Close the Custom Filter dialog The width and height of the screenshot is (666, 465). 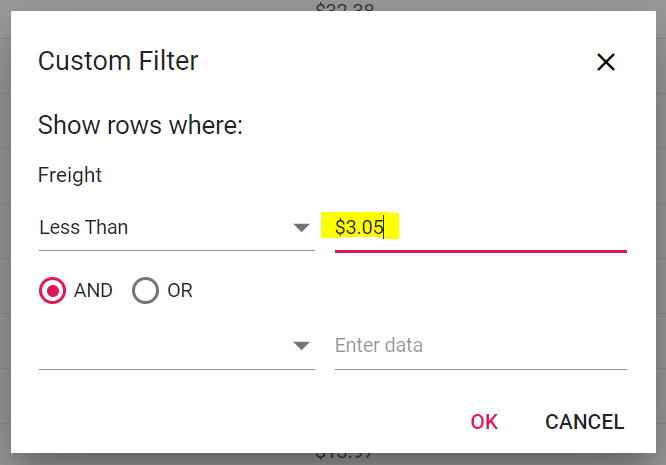click(x=605, y=62)
